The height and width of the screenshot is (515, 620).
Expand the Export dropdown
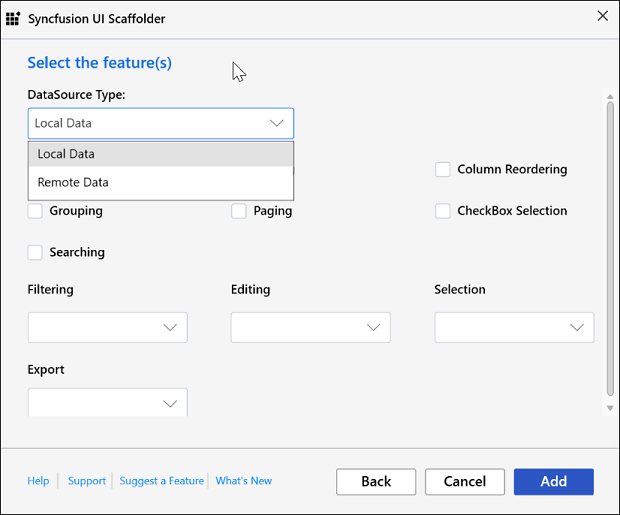coord(108,403)
